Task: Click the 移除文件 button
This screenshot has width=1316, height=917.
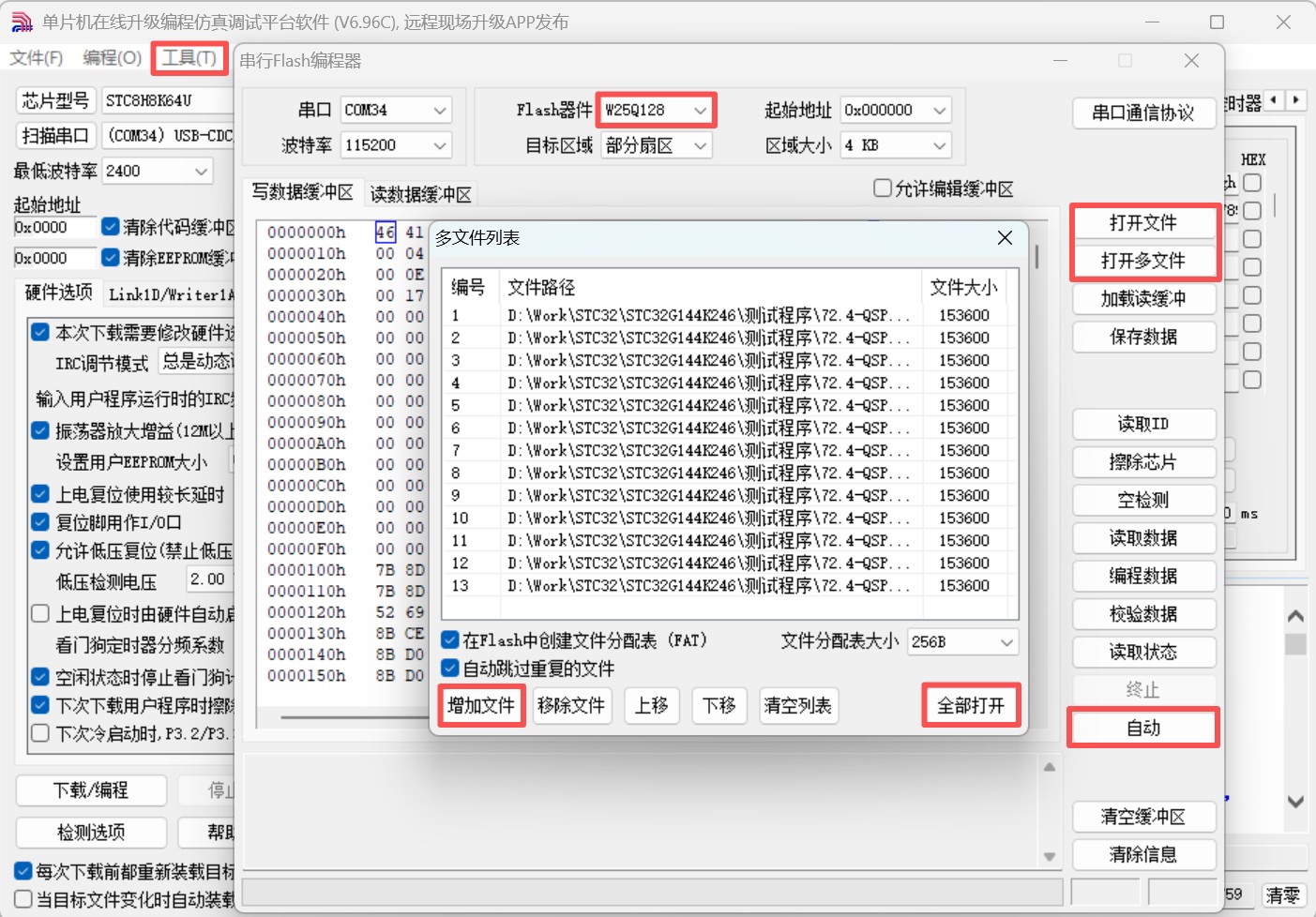Action: click(x=572, y=705)
